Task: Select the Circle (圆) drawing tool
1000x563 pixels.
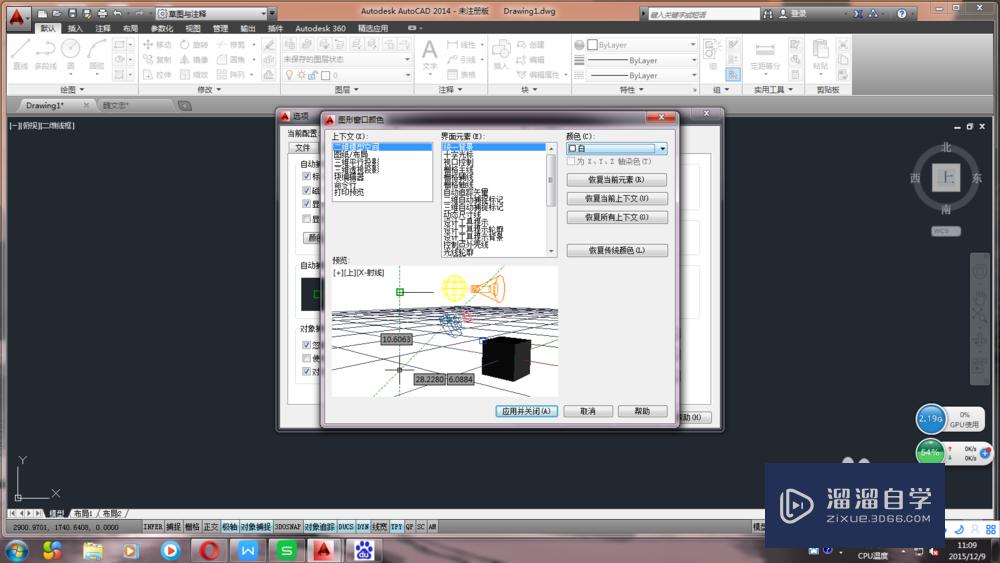Action: (71, 54)
